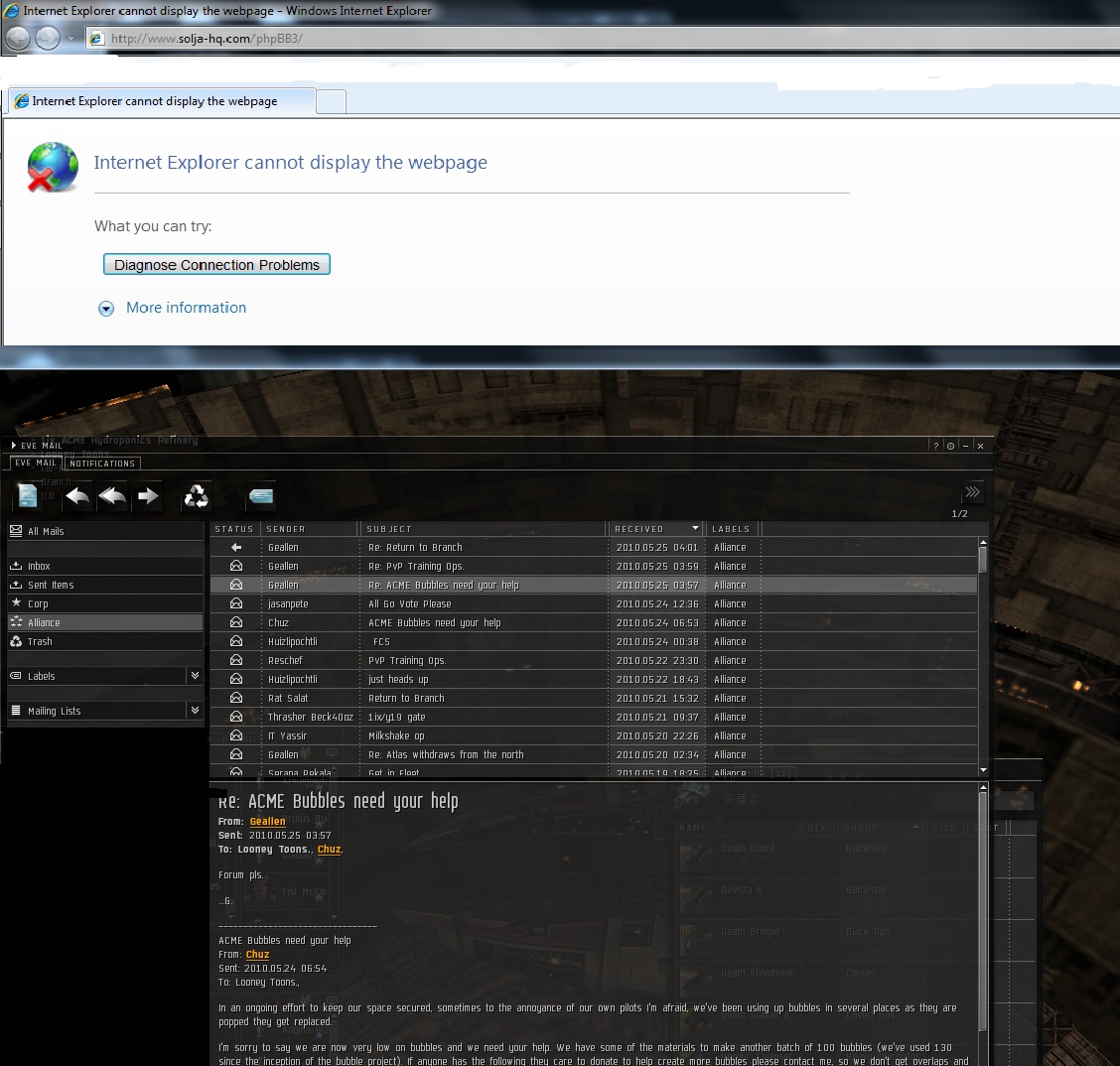
Task: Open the Chuz recipient link in the To field
Action: [329, 849]
